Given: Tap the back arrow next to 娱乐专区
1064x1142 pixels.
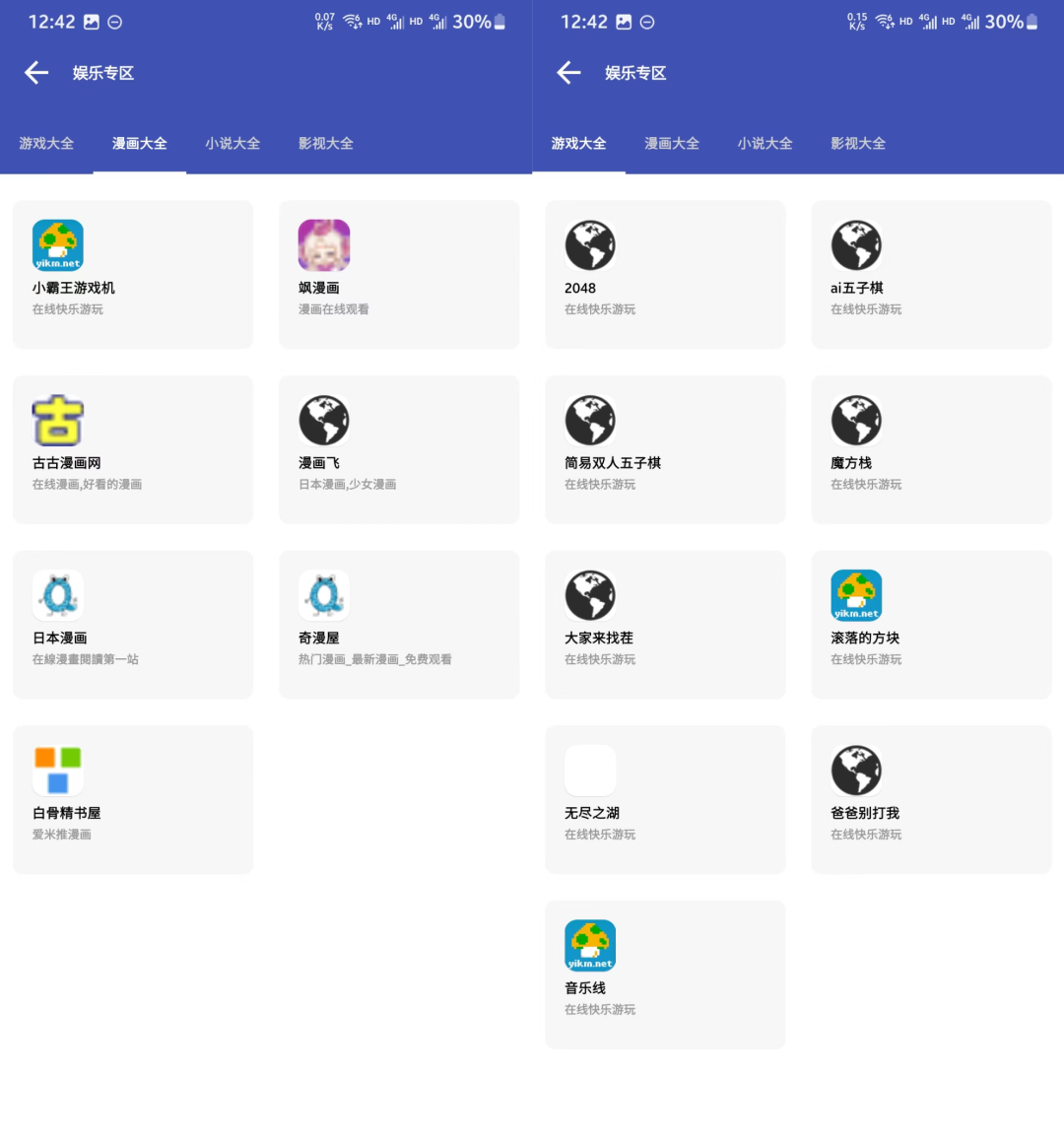Looking at the screenshot, I should pos(36,72).
